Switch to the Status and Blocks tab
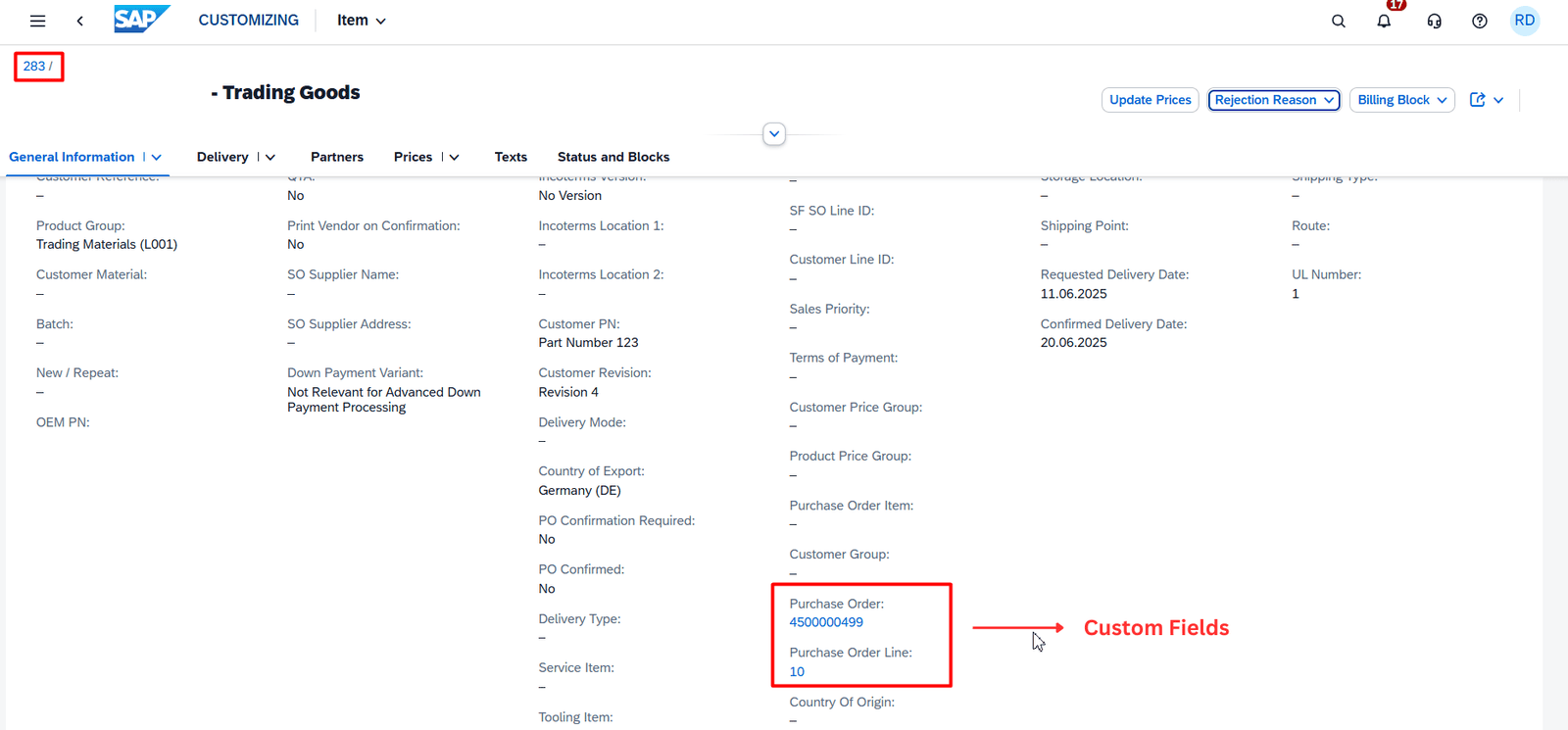 (x=613, y=157)
